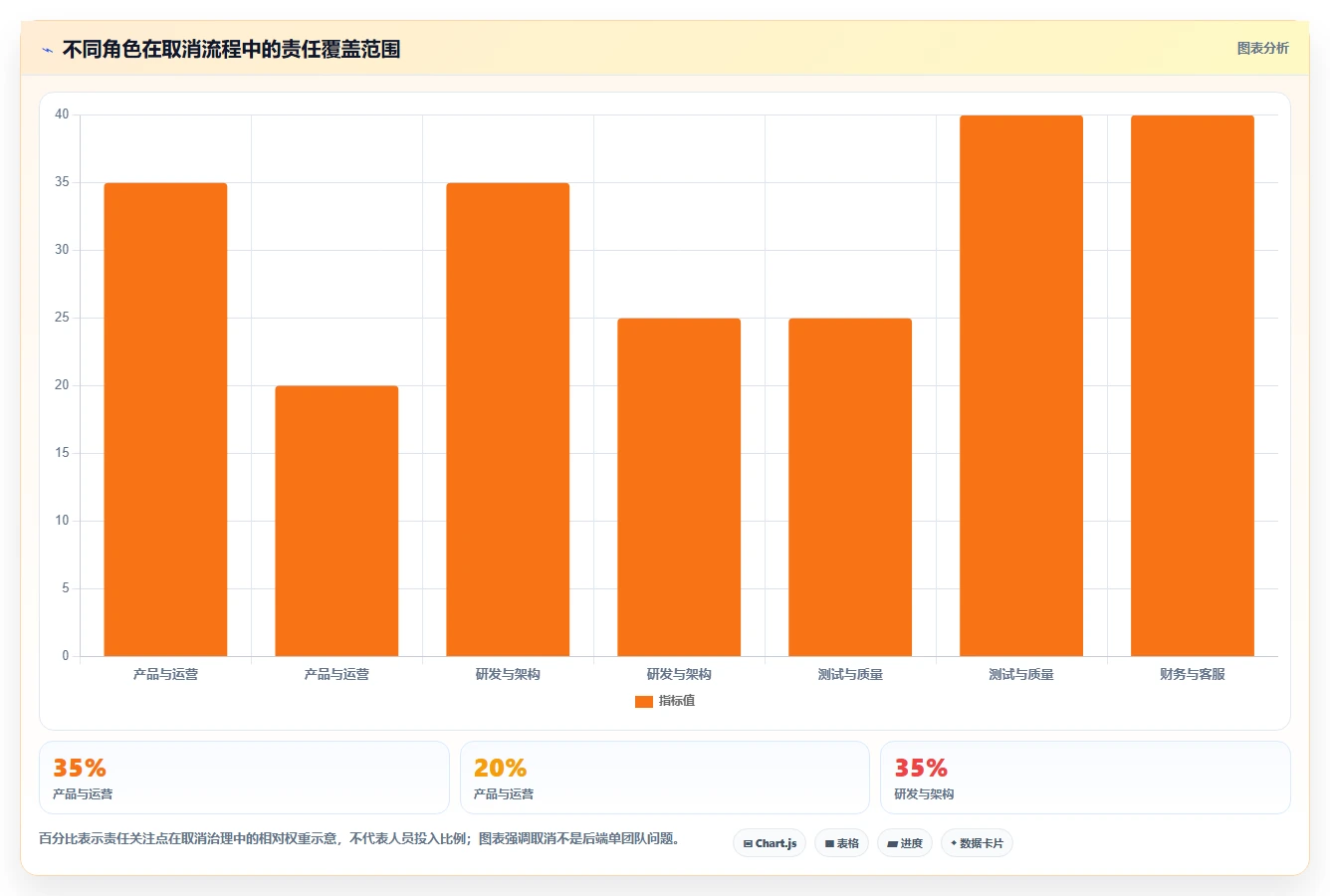The height and width of the screenshot is (896, 1330).
Task: Select the 进度 chip
Action: click(904, 843)
